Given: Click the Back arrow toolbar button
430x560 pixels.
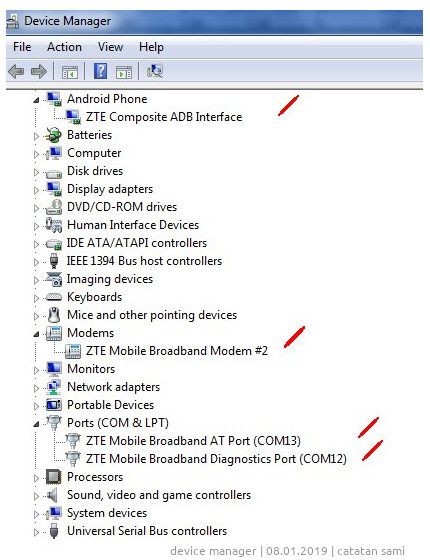Looking at the screenshot, I should [x=16, y=71].
